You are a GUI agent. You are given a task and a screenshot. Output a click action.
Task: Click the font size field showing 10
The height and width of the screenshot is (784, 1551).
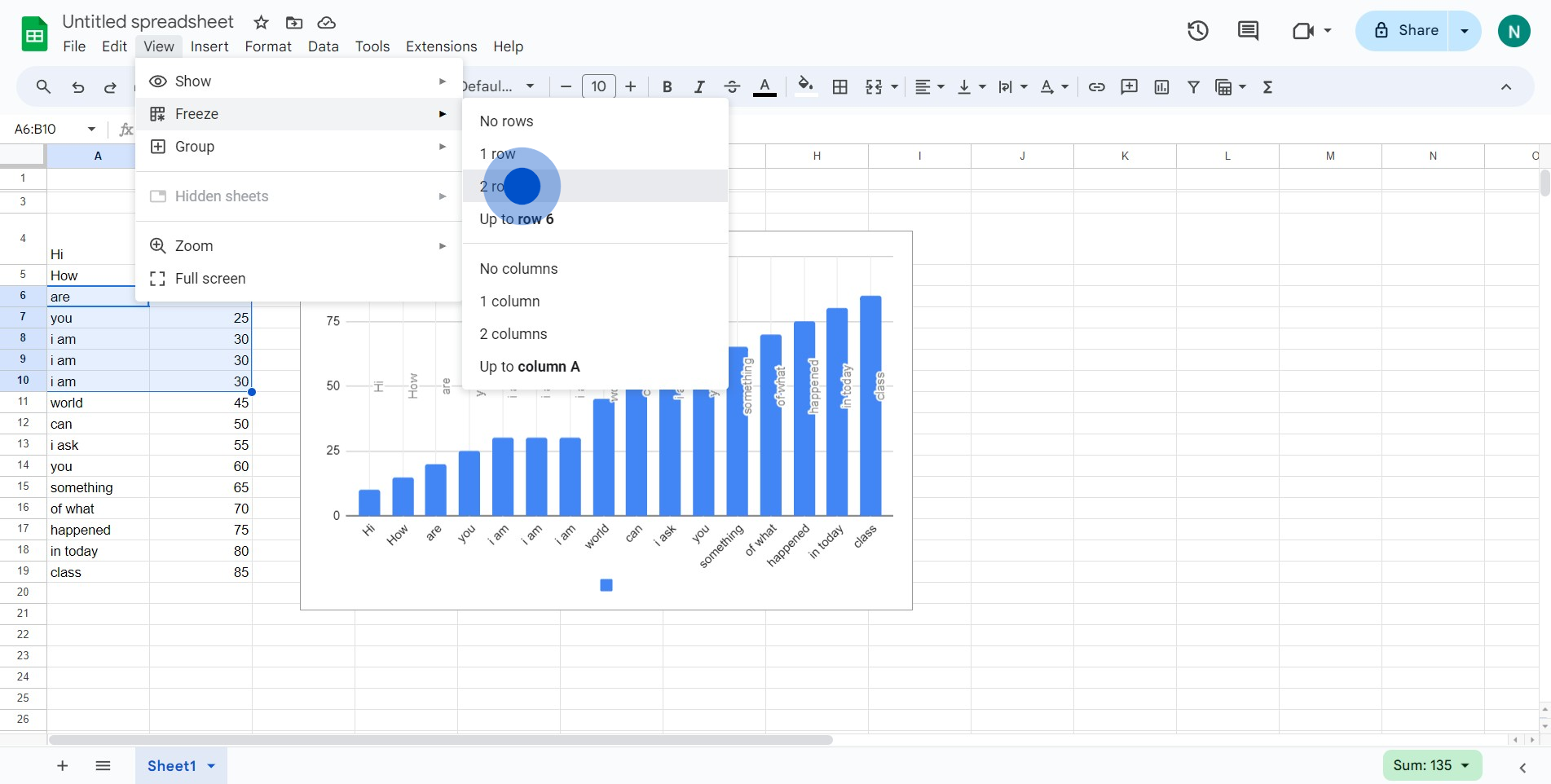coord(599,86)
